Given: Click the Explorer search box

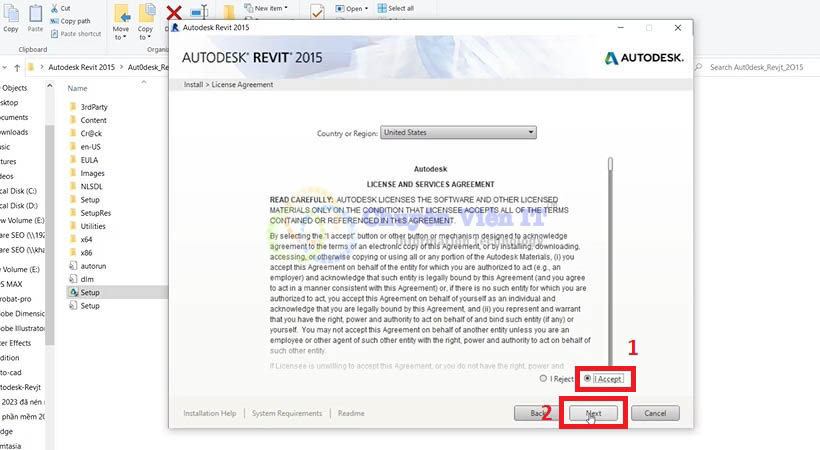Looking at the screenshot, I should 756,67.
